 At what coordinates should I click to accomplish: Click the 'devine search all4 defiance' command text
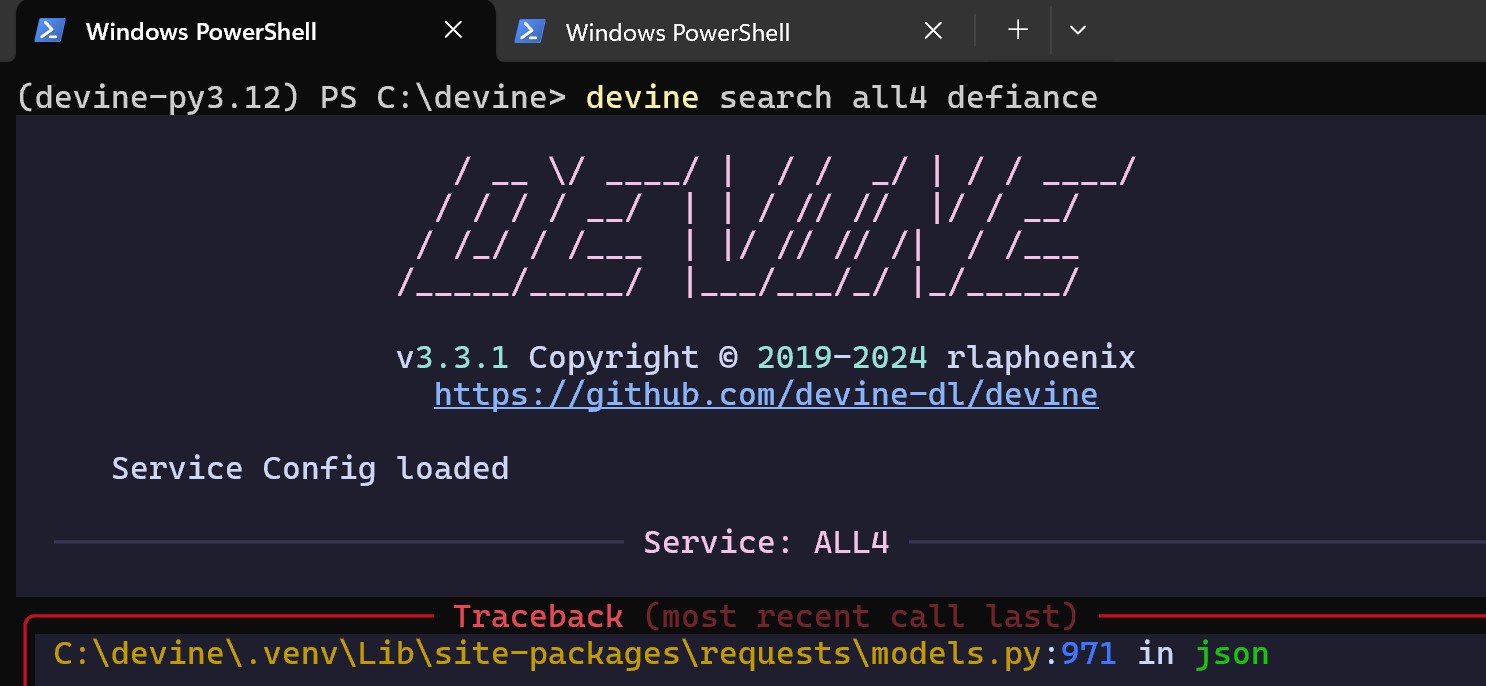point(842,97)
